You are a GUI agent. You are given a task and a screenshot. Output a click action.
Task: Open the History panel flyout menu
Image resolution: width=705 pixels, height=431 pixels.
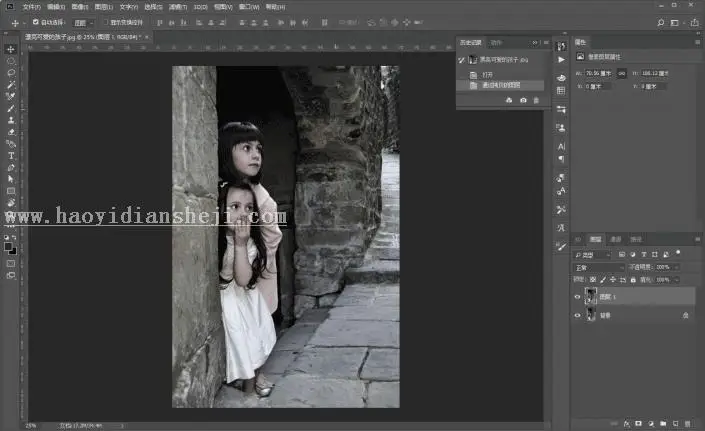(x=546, y=43)
